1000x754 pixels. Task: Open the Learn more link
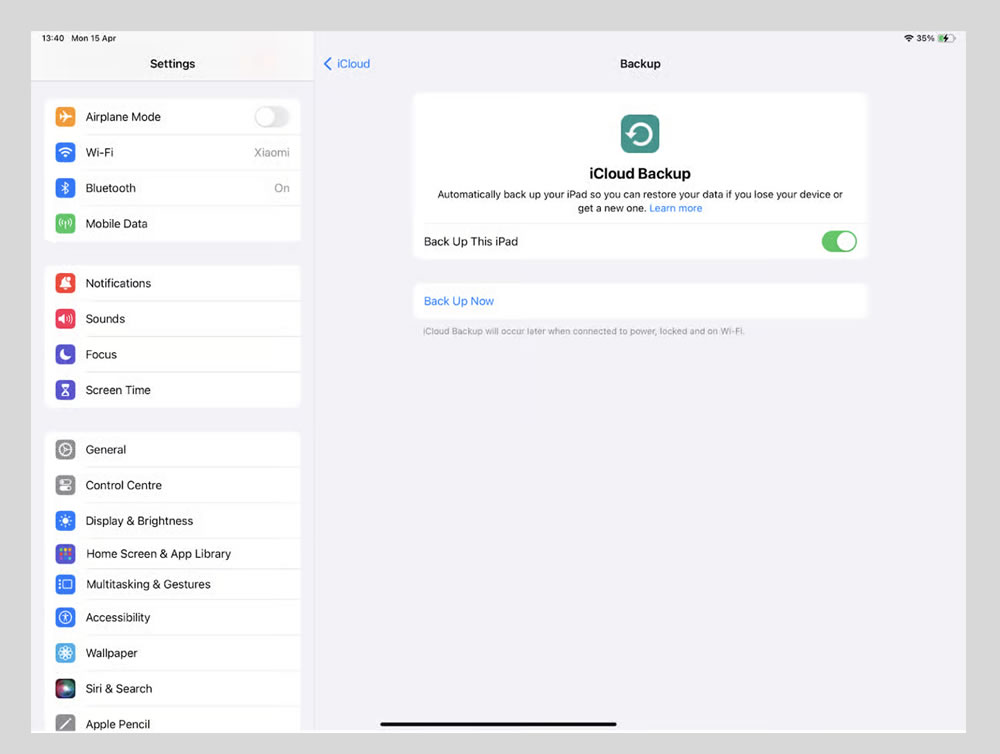[675, 209]
